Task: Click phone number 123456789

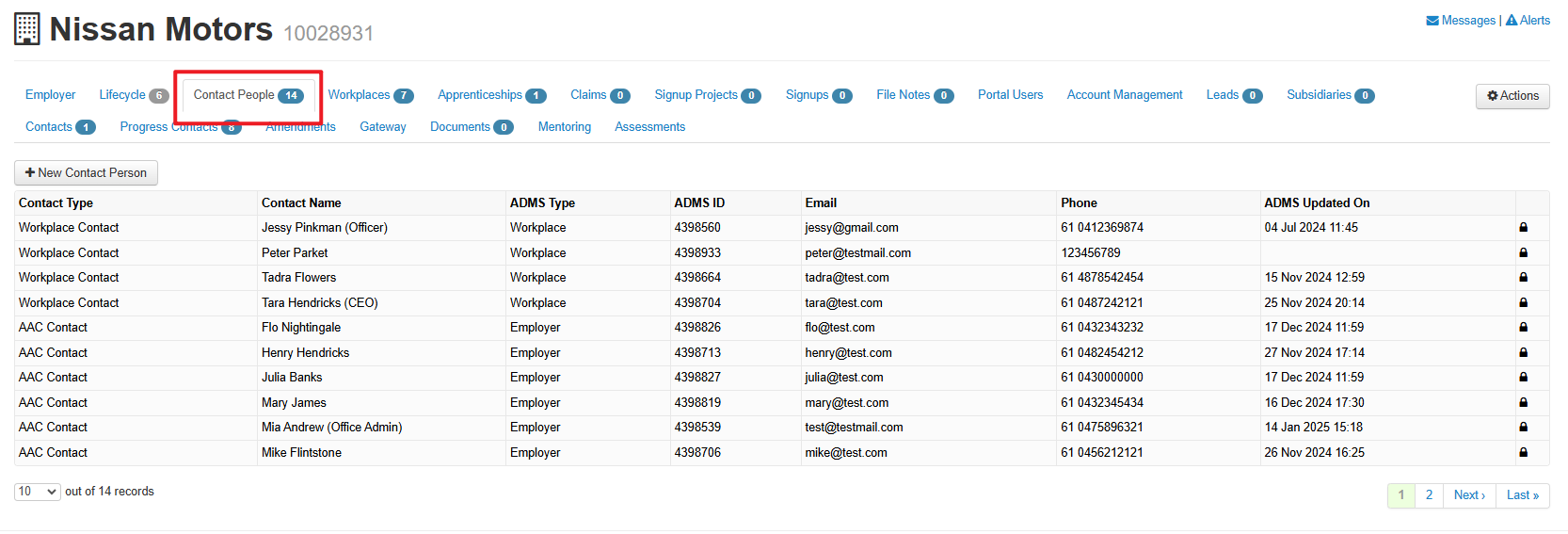Action: 1091,252
